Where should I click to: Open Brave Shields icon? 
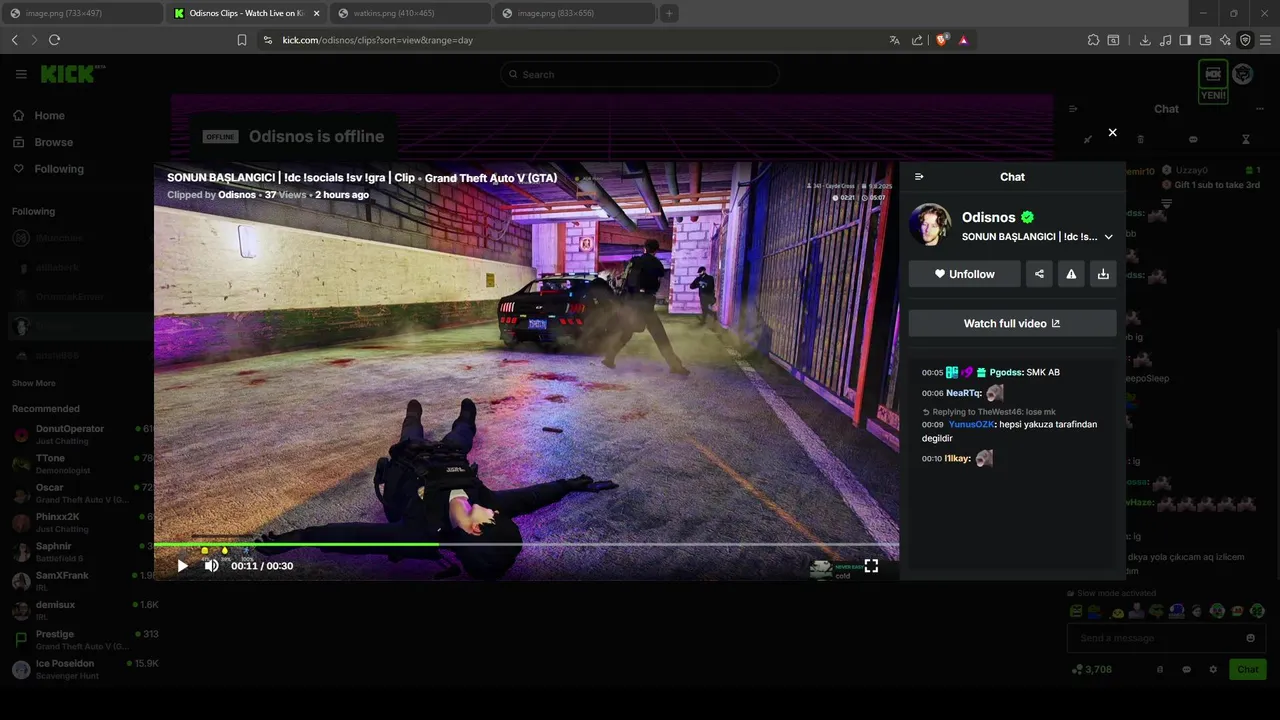[941, 40]
